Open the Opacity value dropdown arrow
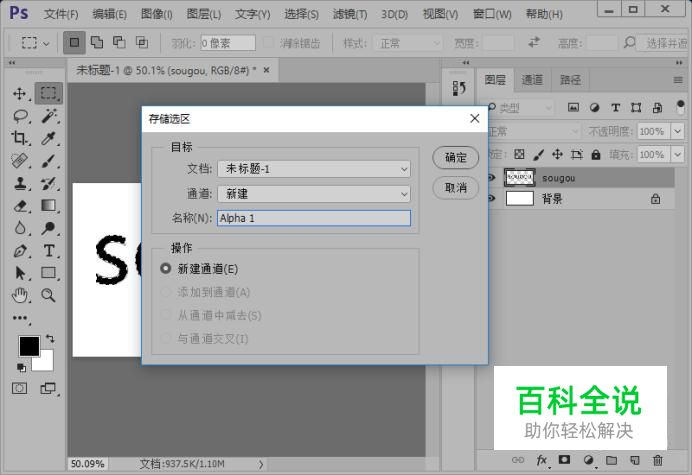Viewport: 692px width, 475px height. [x=677, y=131]
